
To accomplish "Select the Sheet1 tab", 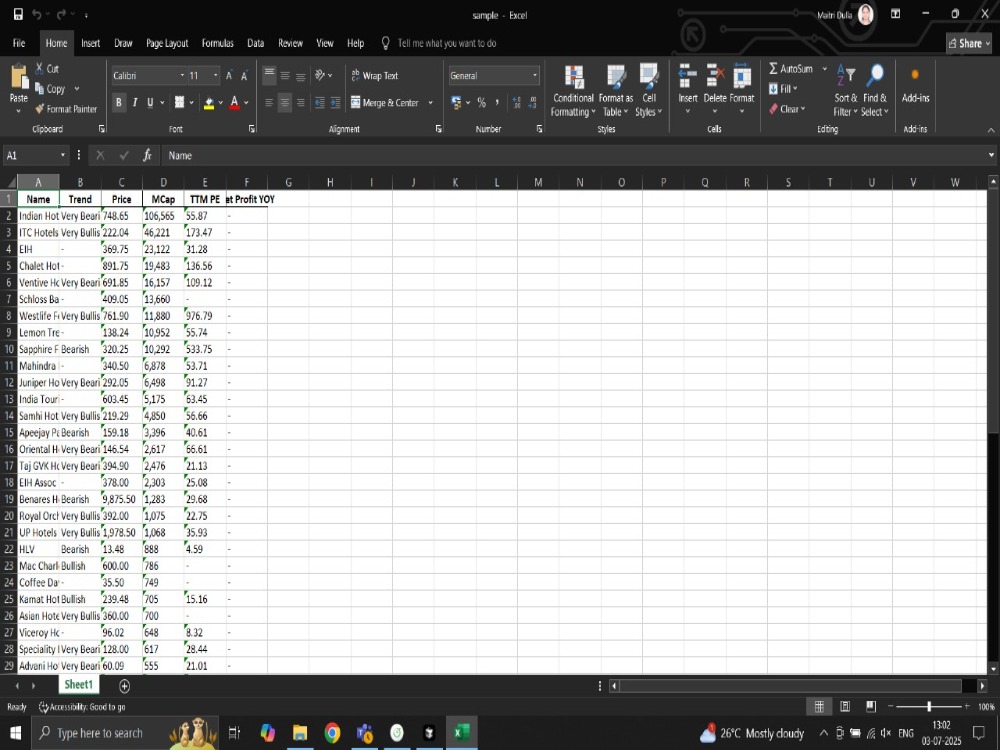I will [78, 684].
